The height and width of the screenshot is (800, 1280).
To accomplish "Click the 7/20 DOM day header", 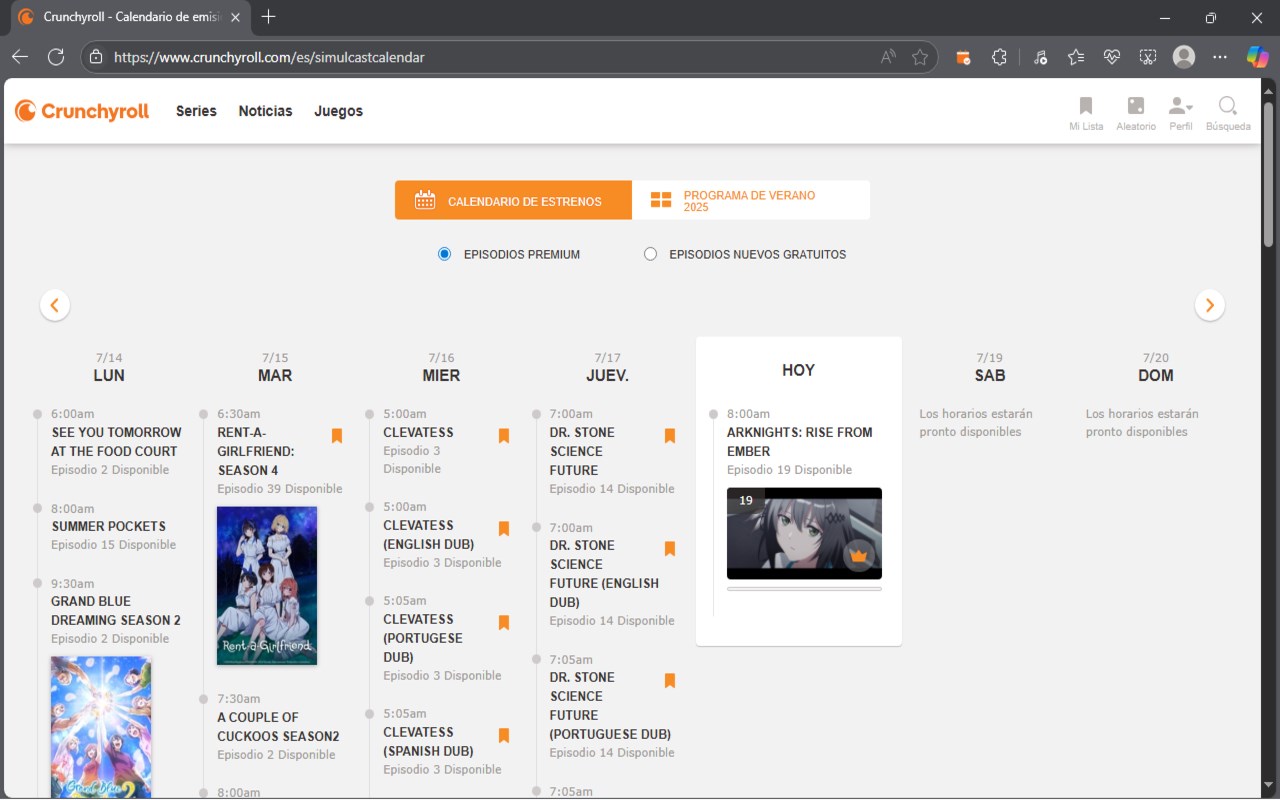I will point(1156,368).
